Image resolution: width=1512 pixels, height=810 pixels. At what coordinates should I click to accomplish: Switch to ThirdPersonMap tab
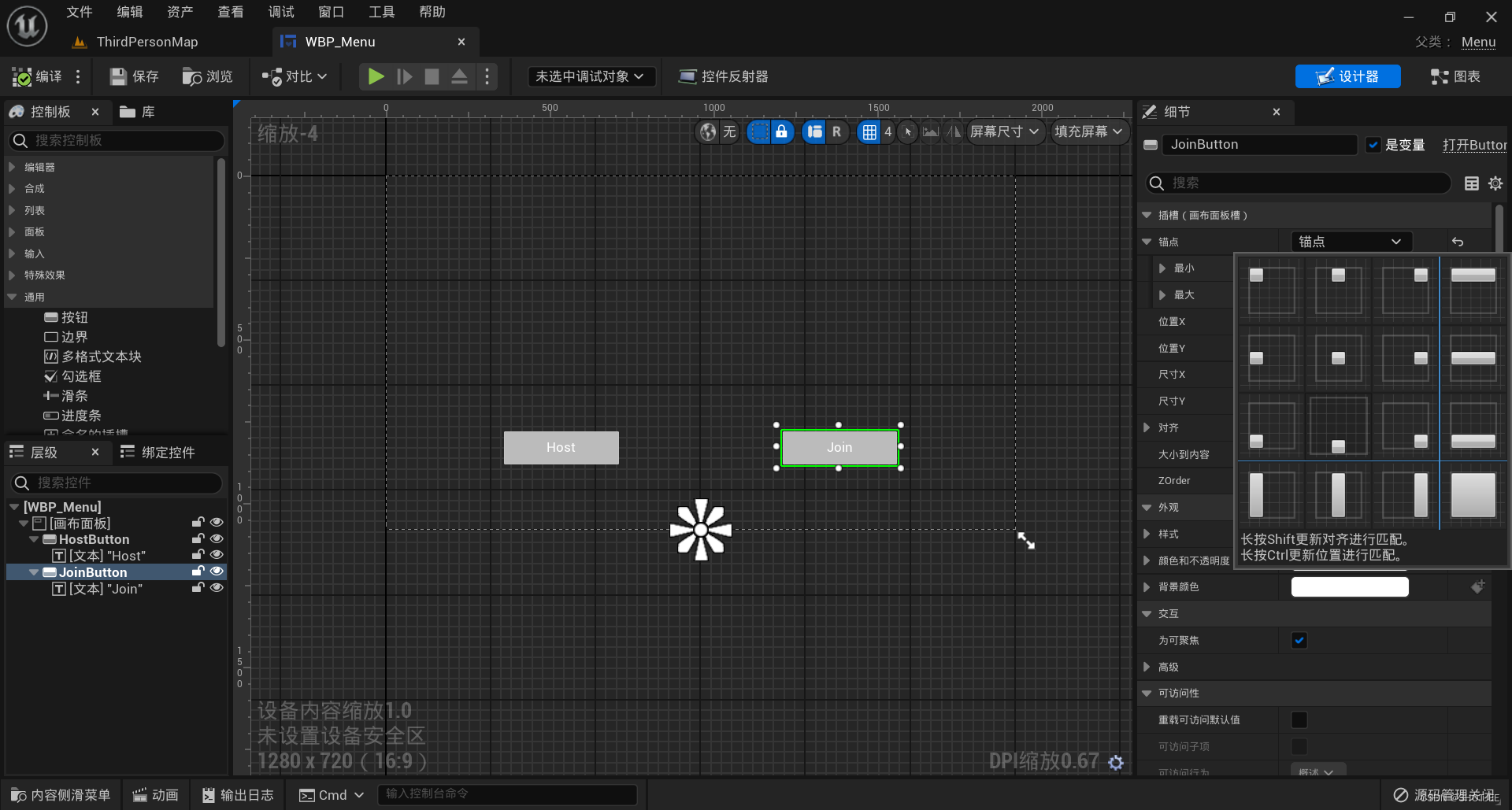coord(146,42)
